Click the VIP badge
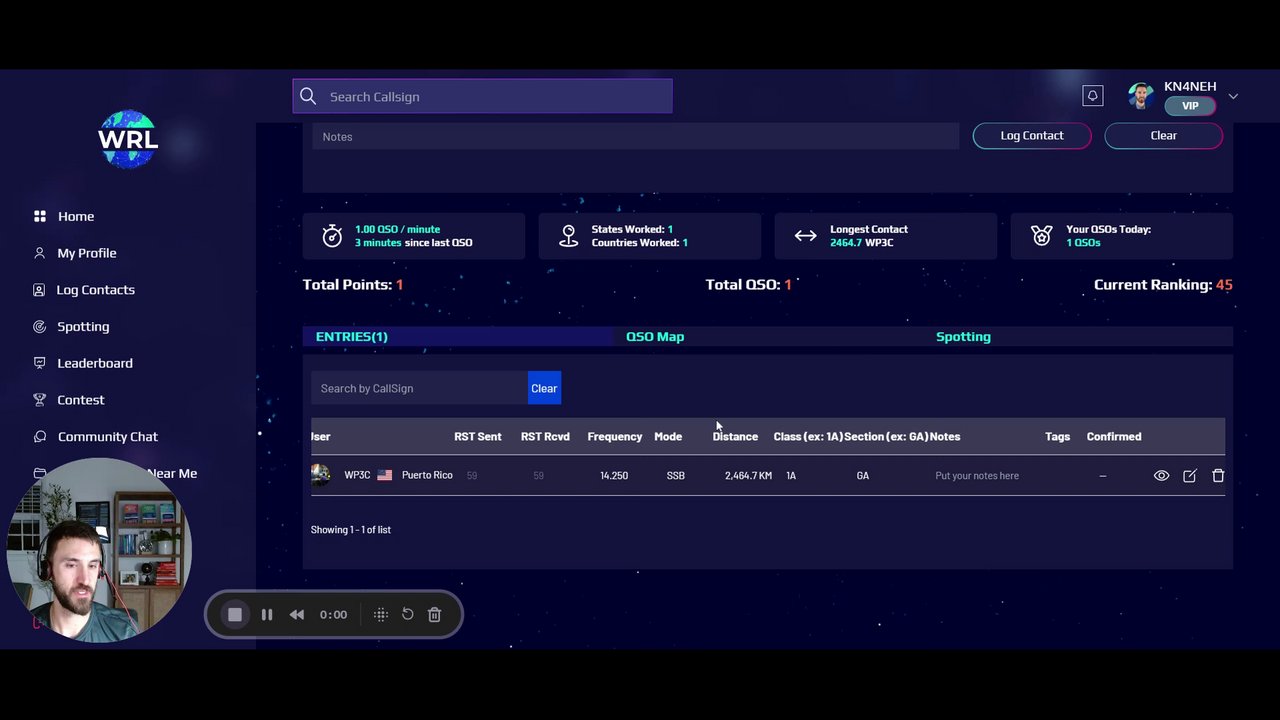1280x720 pixels. (x=1190, y=105)
